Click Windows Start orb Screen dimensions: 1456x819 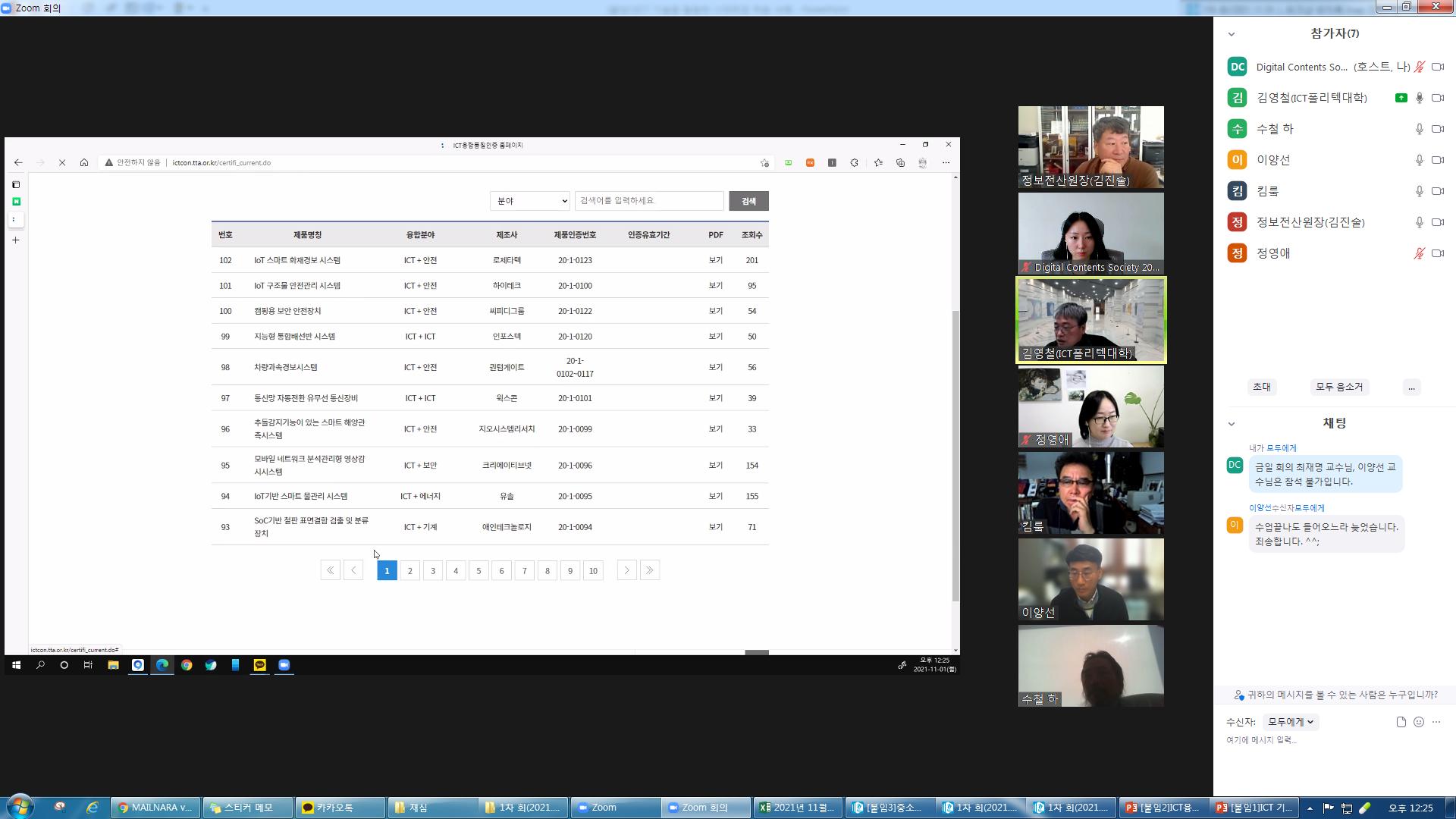20,807
